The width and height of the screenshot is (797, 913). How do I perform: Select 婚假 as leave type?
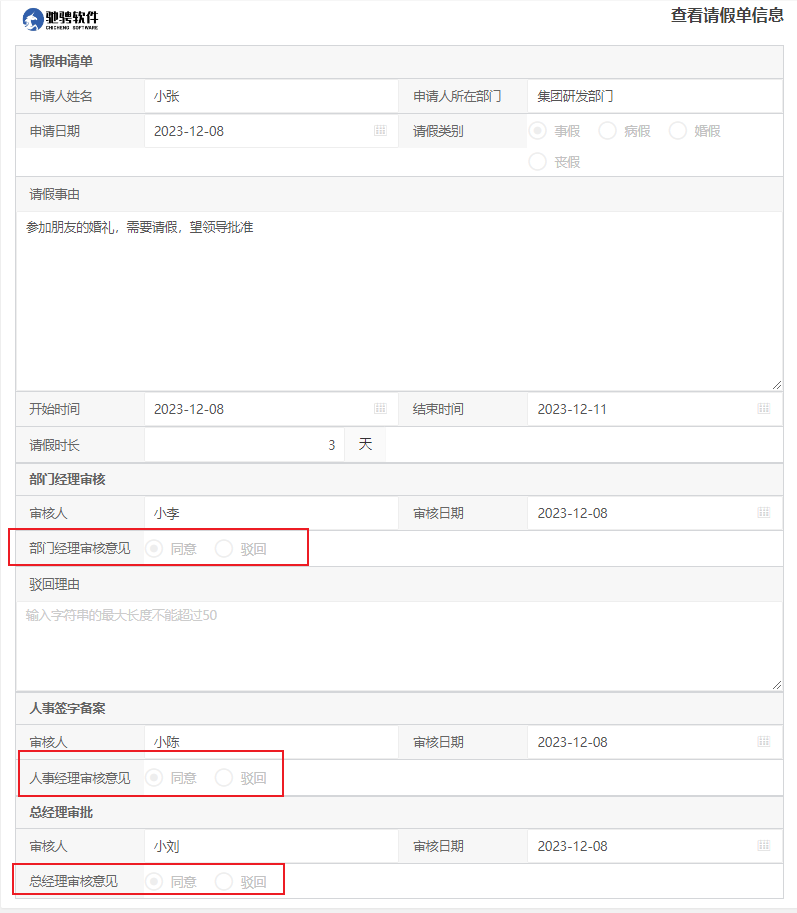tap(677, 131)
